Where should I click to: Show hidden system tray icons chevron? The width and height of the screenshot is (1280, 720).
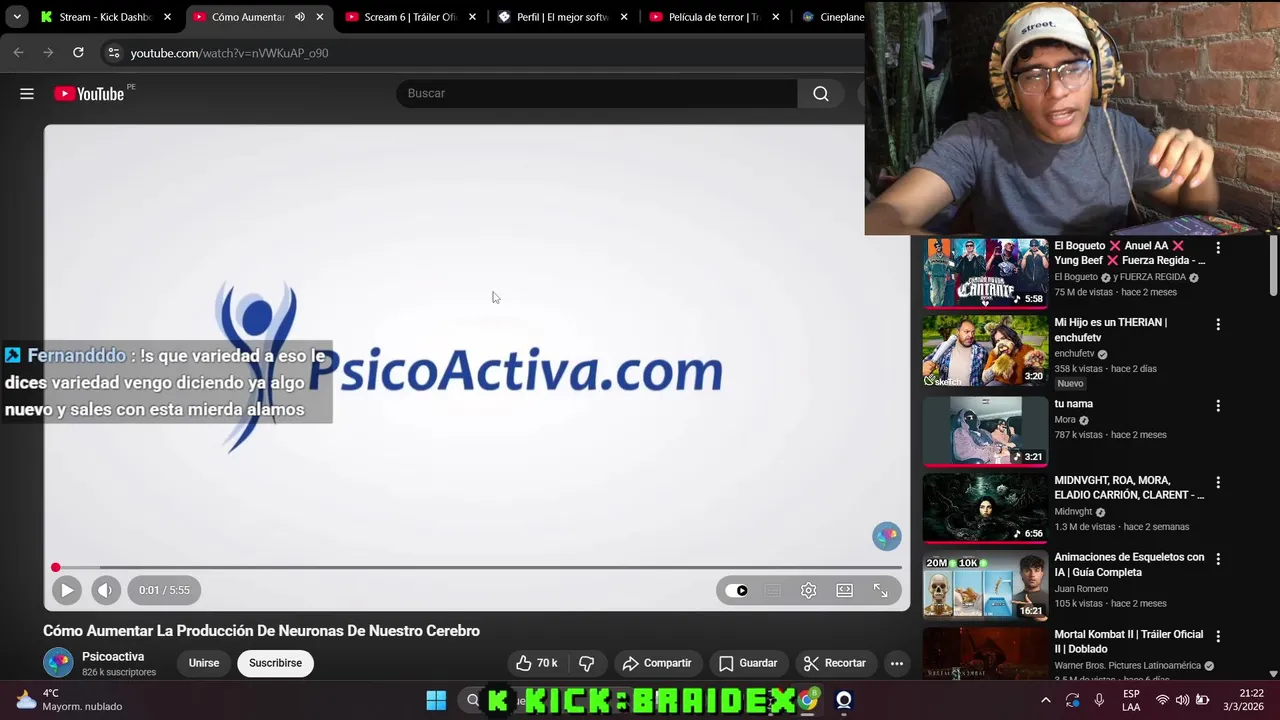tap(1045, 700)
